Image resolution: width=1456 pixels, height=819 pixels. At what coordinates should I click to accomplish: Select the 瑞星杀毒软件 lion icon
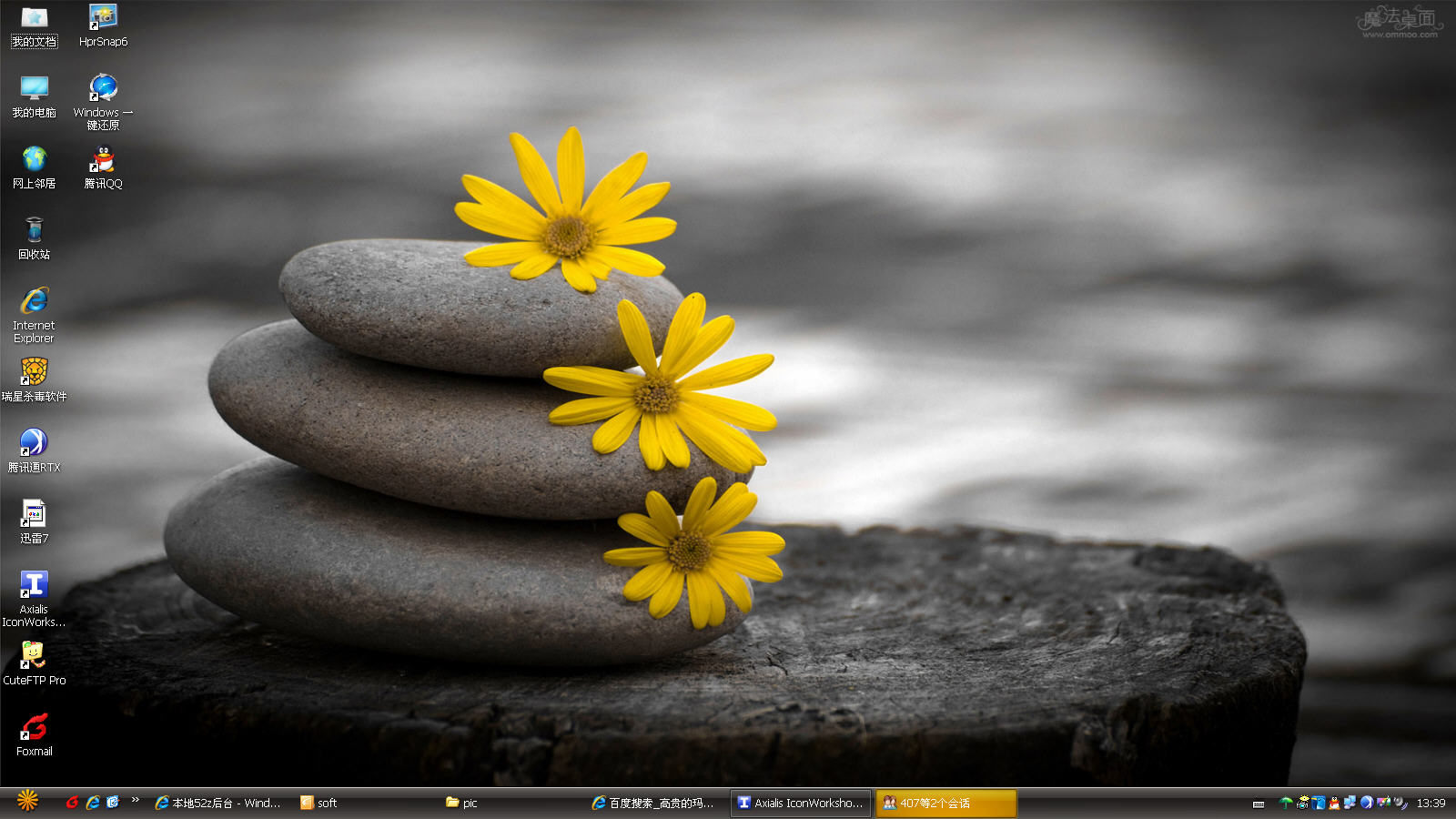coord(35,380)
